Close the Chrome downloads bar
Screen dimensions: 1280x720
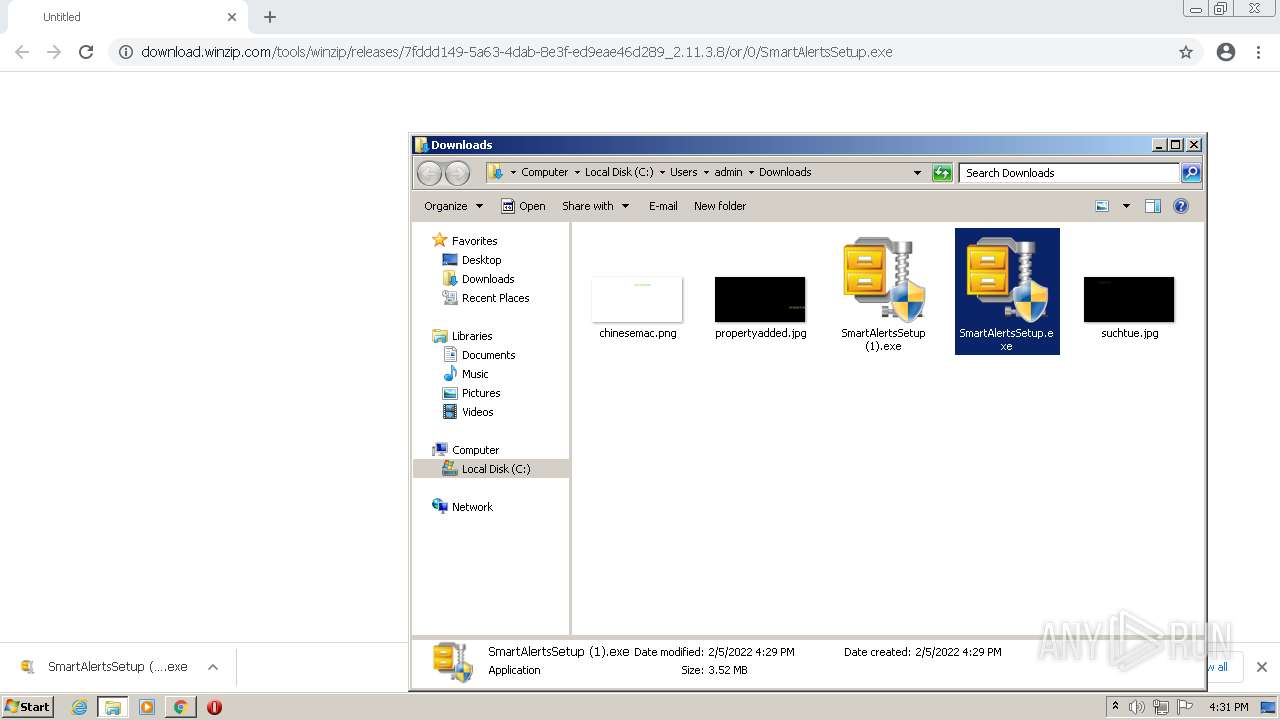click(1262, 667)
